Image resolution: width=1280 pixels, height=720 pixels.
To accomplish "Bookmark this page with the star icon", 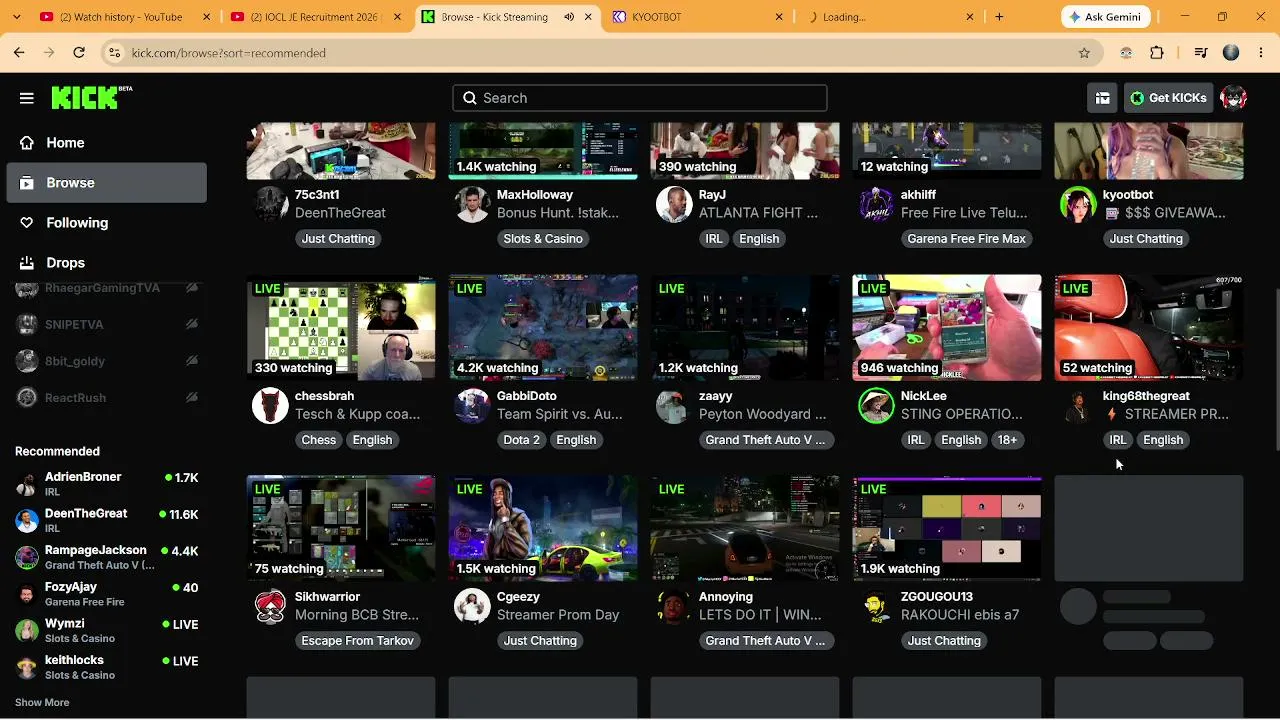I will (x=1084, y=53).
